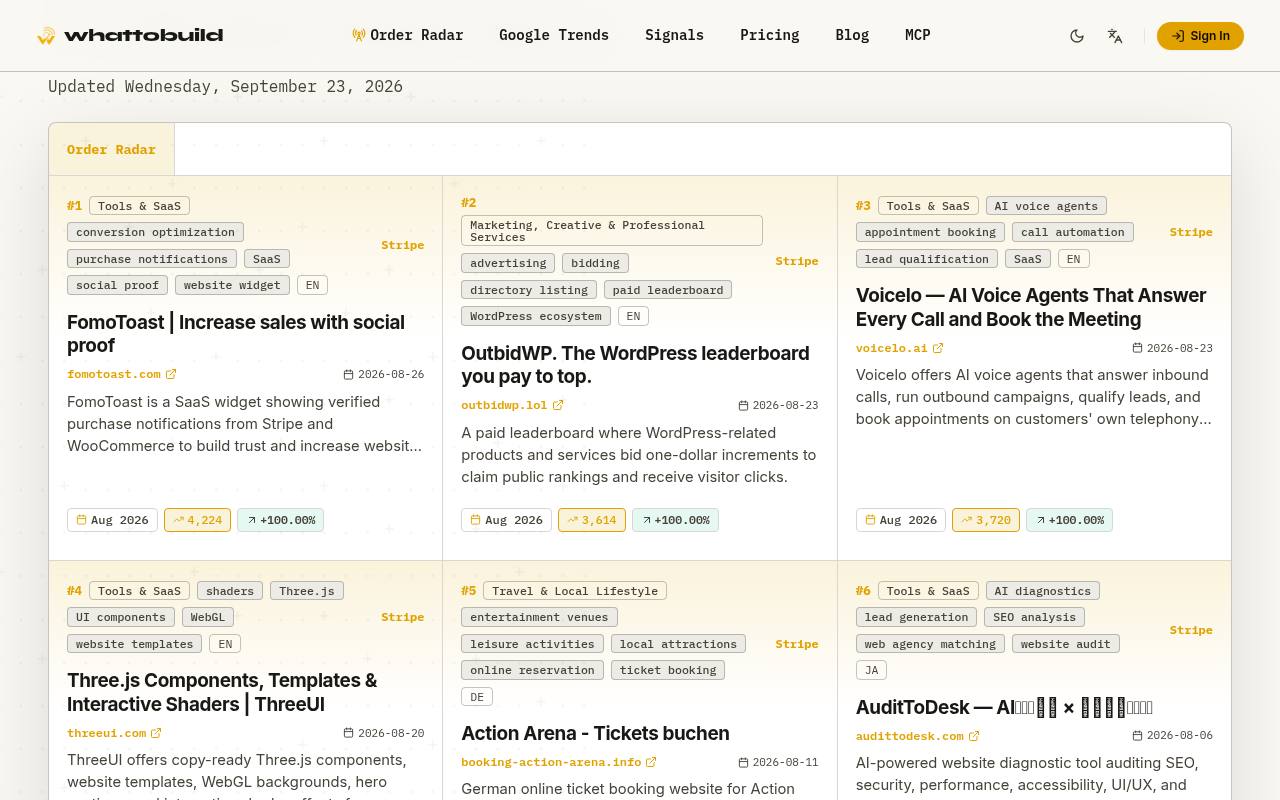Click the 3,720 trend badge
Screen dimensions: 1280x800
[986, 520]
